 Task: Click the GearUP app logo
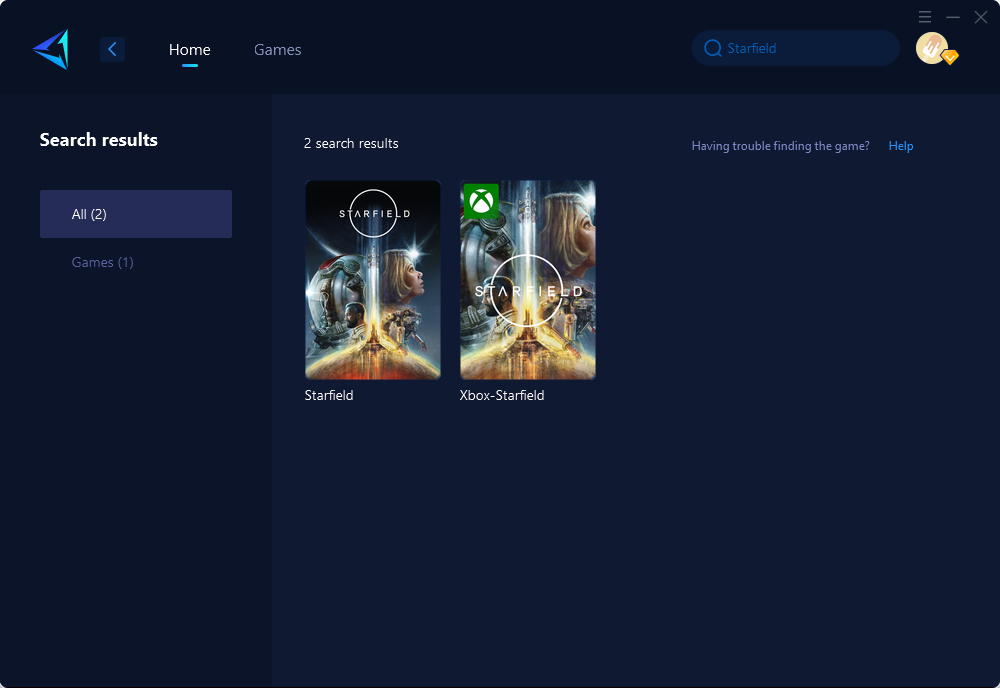point(51,49)
